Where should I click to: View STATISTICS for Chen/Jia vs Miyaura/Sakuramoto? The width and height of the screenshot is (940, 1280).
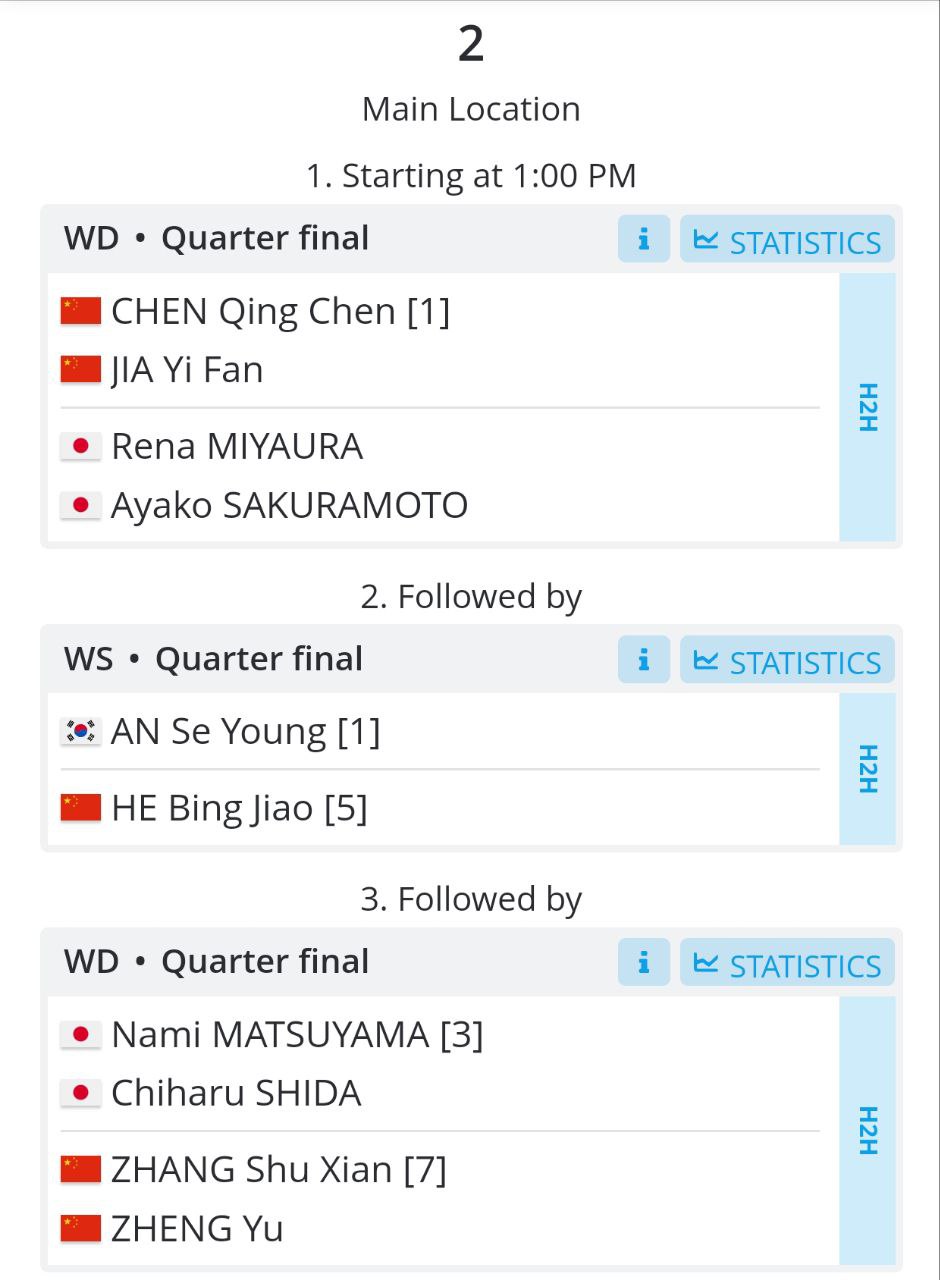(x=787, y=239)
